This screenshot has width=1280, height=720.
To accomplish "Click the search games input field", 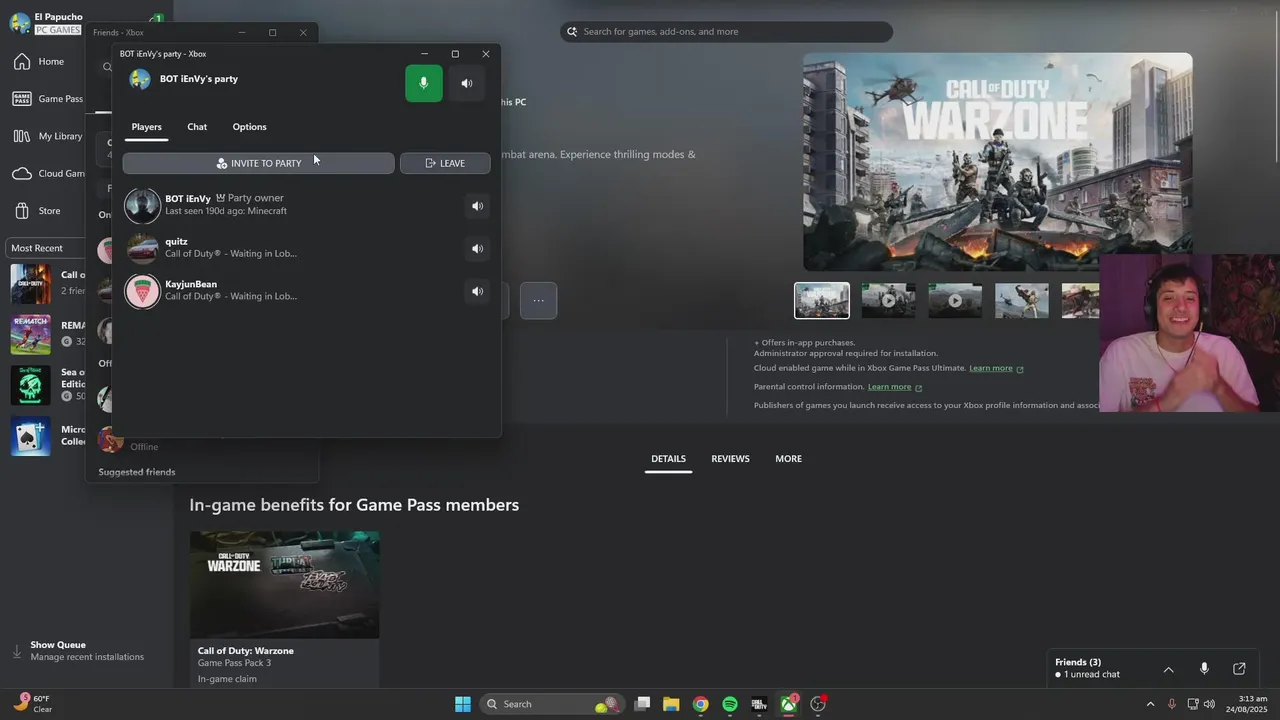I will 726,32.
